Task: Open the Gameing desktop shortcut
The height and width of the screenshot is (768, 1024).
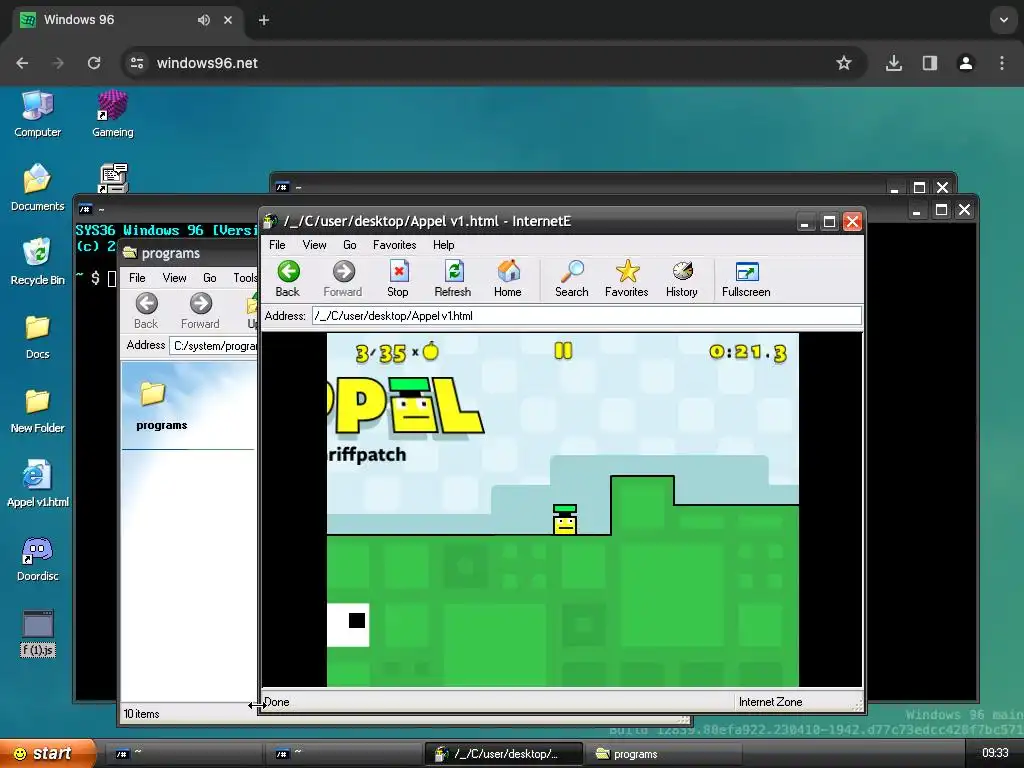Action: 112,114
